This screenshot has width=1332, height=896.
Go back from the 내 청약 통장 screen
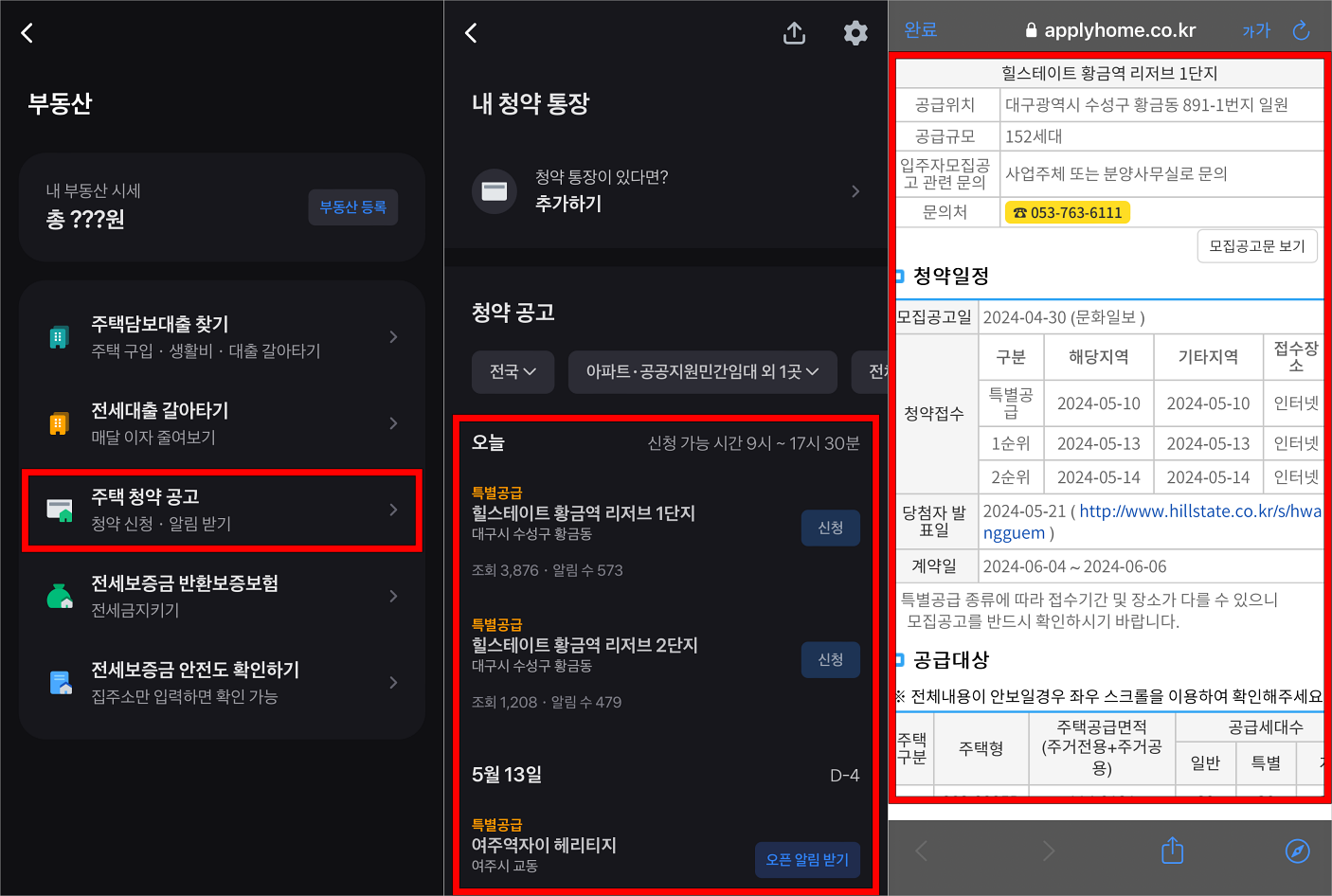[x=471, y=33]
